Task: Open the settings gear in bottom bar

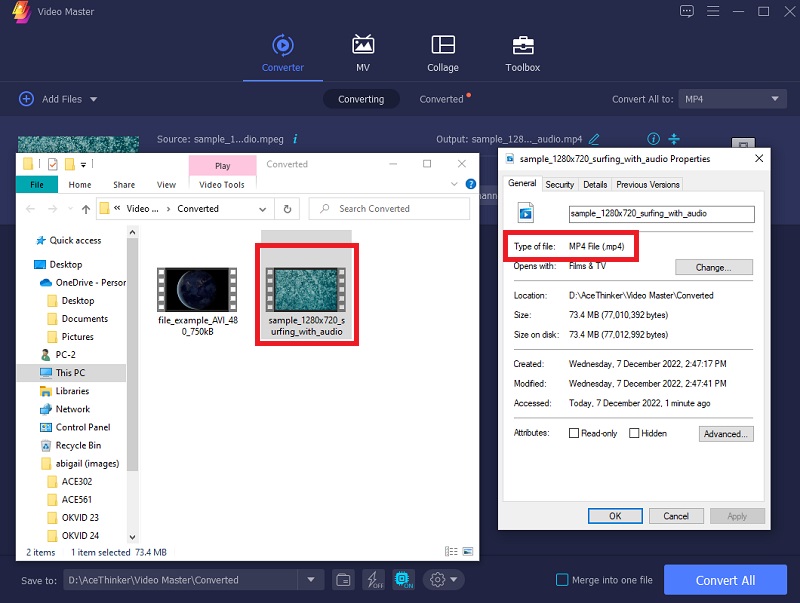Action: (x=437, y=580)
